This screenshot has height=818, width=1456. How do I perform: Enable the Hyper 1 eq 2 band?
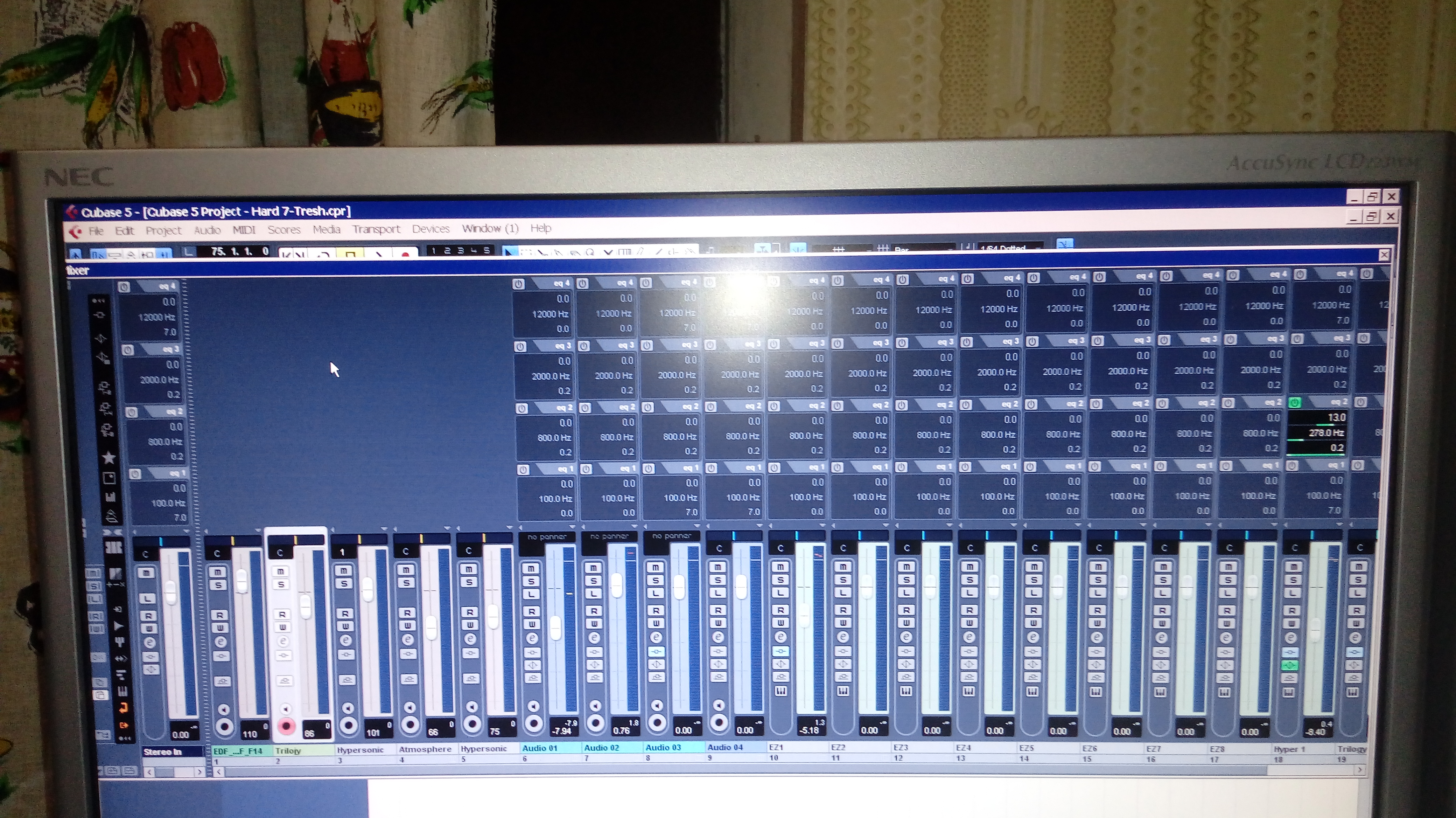point(1294,403)
